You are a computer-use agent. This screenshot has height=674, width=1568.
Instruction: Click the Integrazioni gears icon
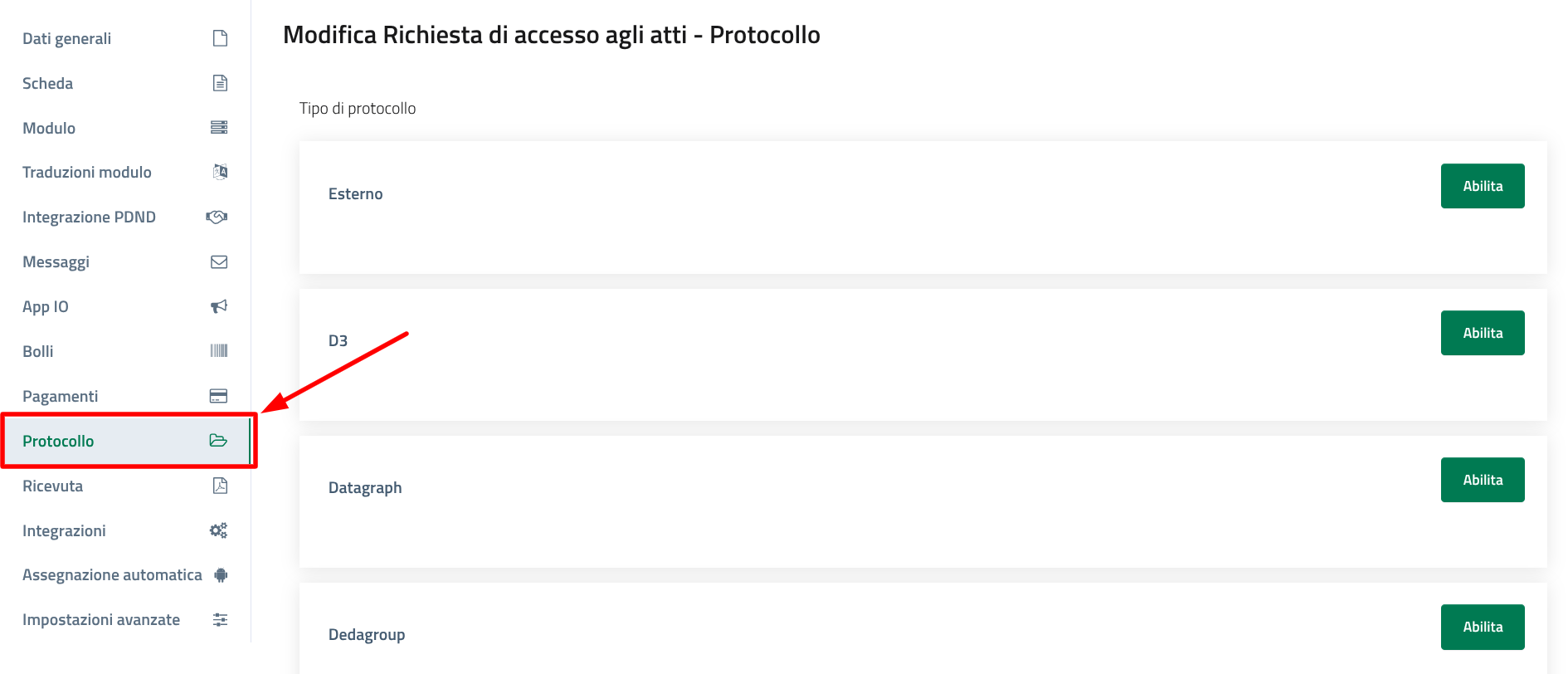coord(219,530)
